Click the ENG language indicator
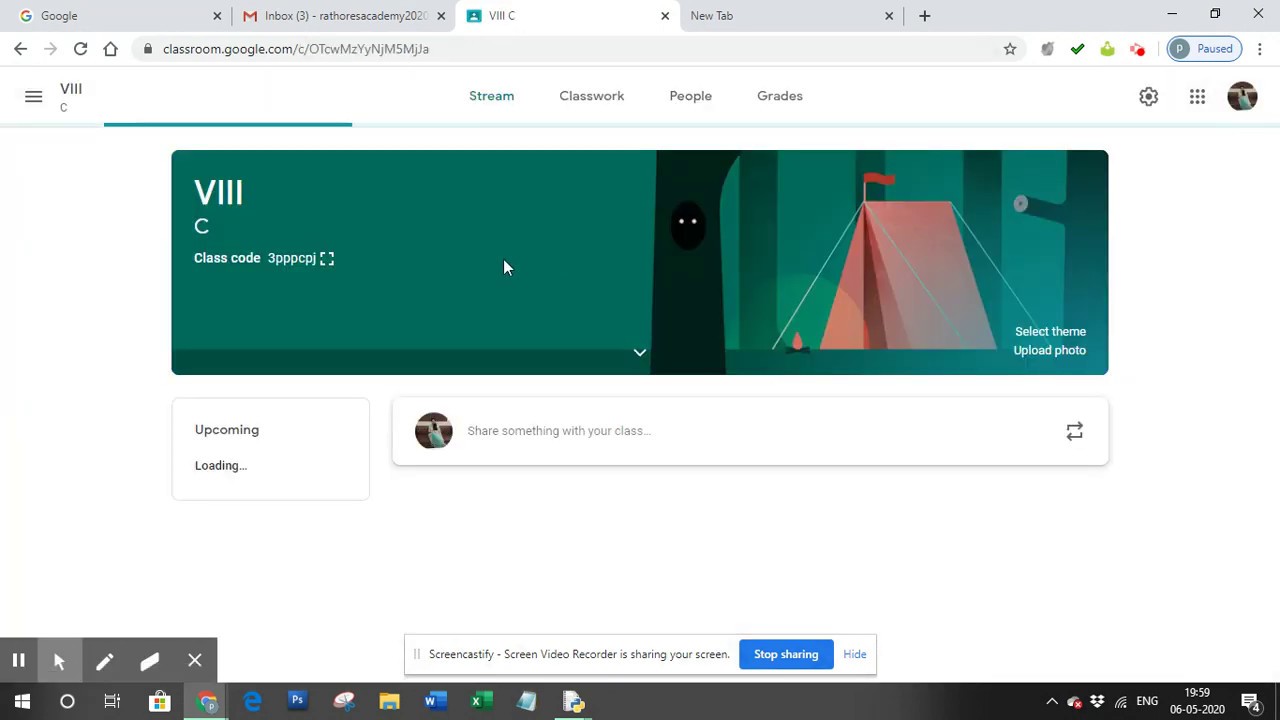The width and height of the screenshot is (1280, 720). click(1147, 702)
